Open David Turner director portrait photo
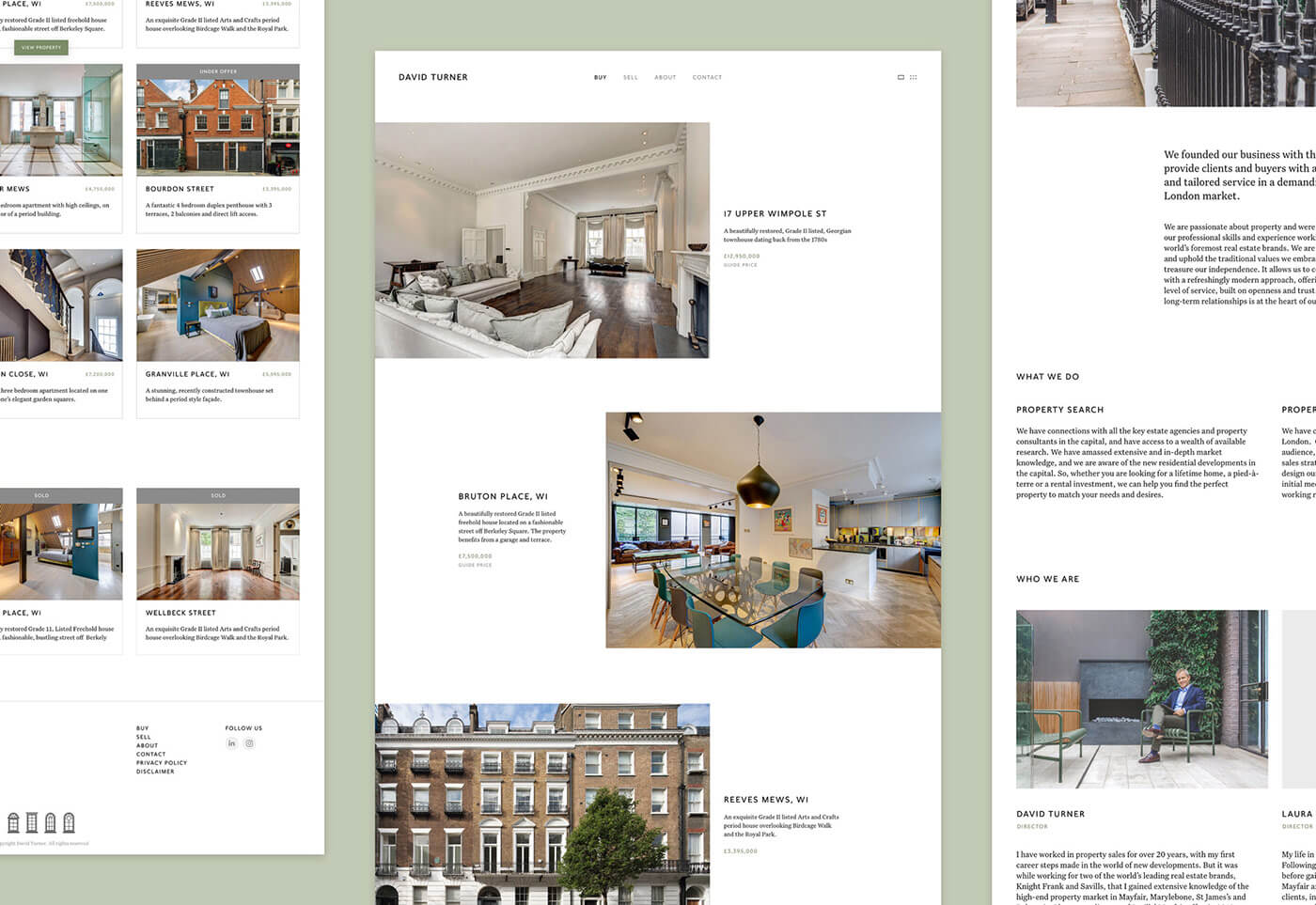Viewport: 1316px width, 905px height. (1142, 699)
